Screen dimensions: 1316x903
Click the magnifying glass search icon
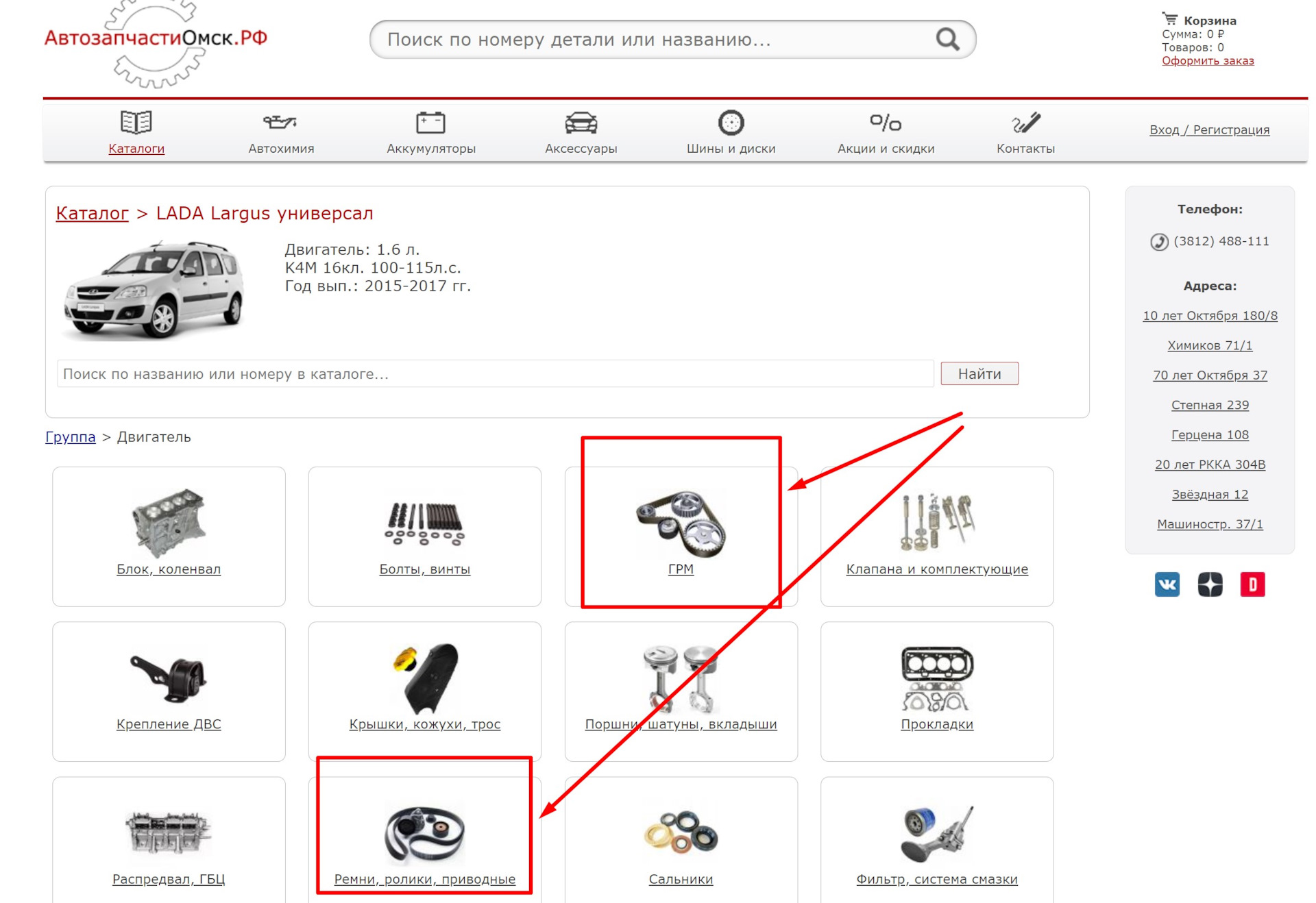(947, 40)
